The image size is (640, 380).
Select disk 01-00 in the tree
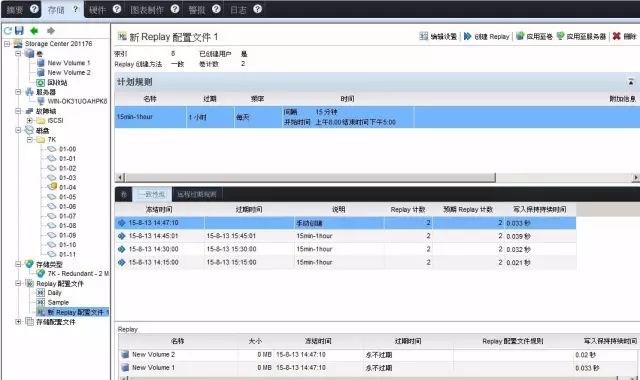click(67, 149)
